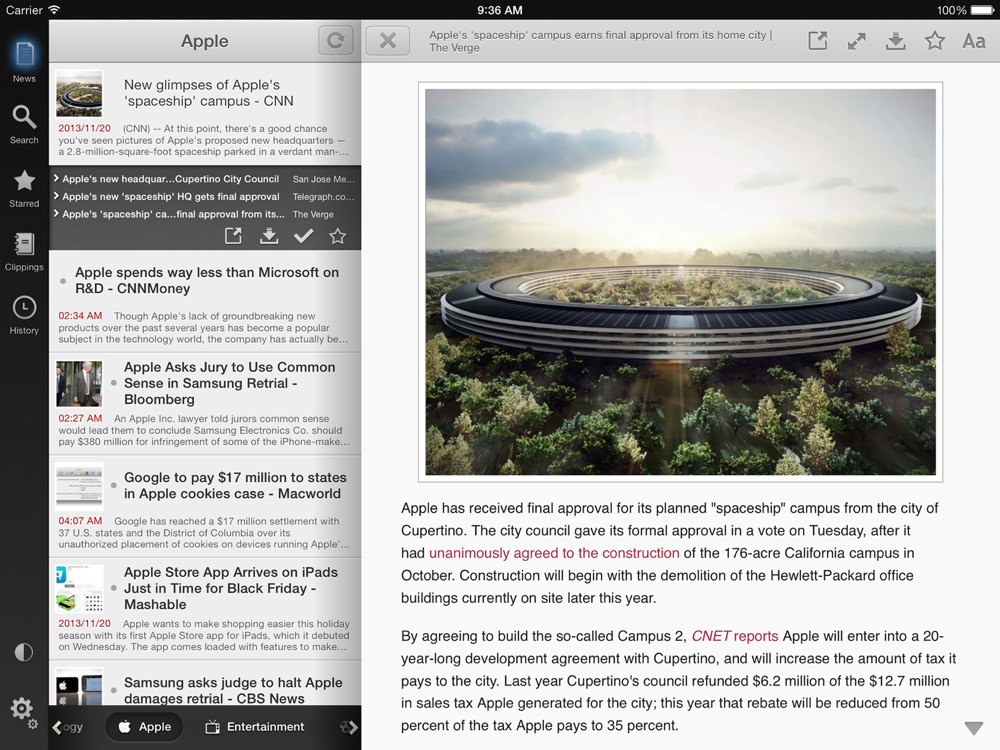Open the News section in the sidebar
1000x750 pixels.
24,62
